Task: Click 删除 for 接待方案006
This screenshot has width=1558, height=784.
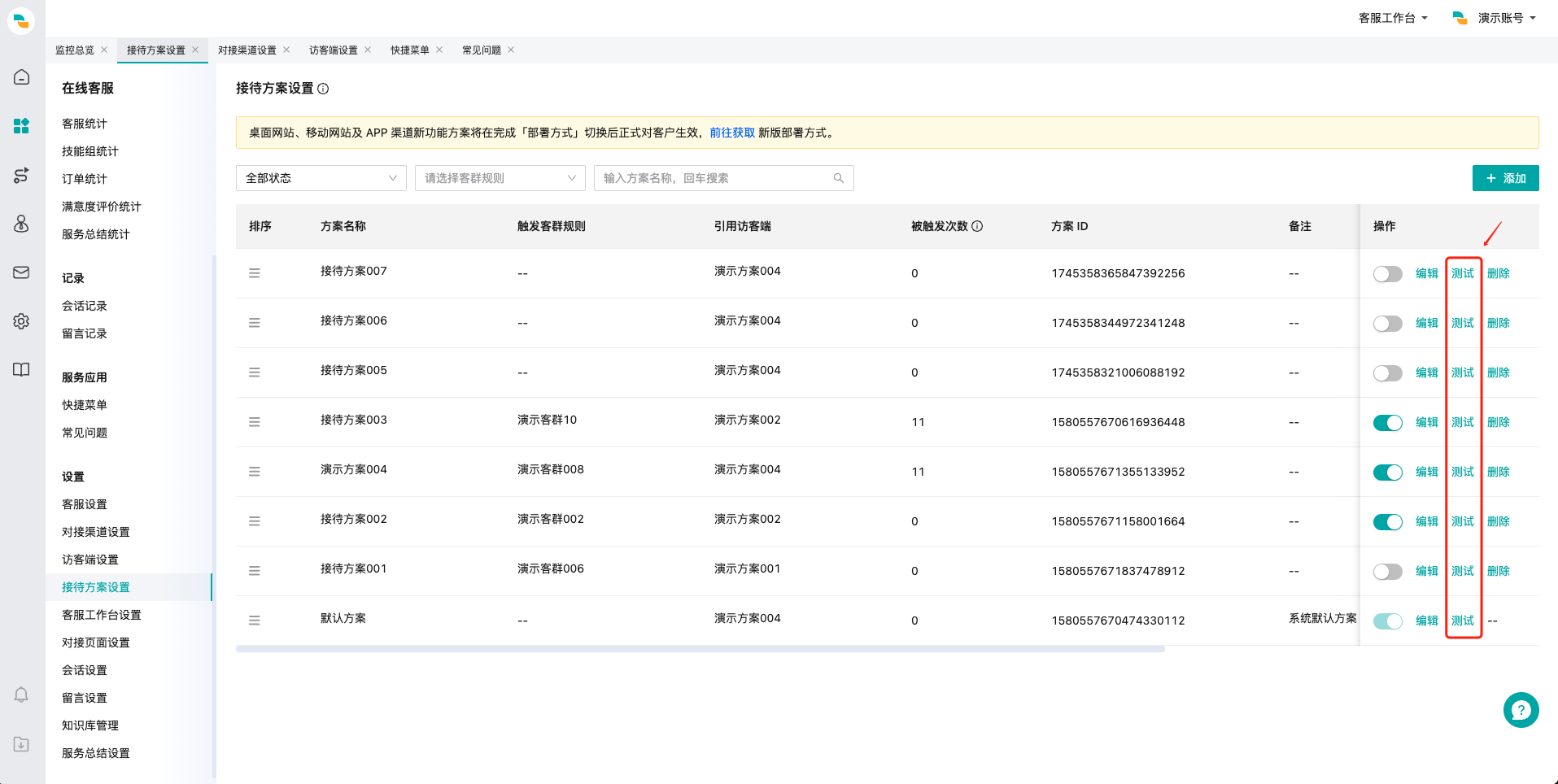Action: [1499, 323]
